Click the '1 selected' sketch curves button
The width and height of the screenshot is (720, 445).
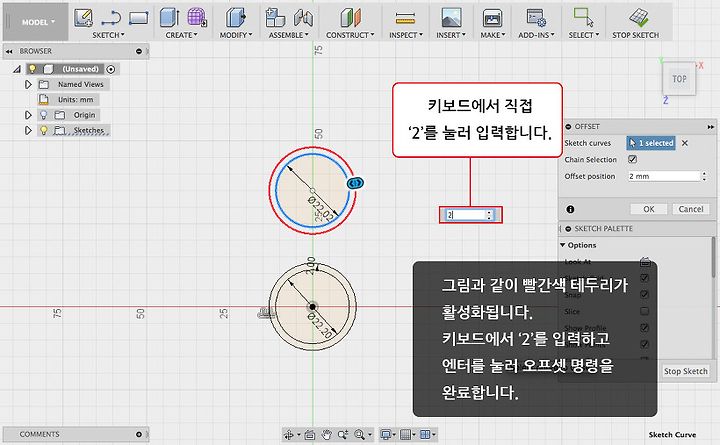point(651,143)
